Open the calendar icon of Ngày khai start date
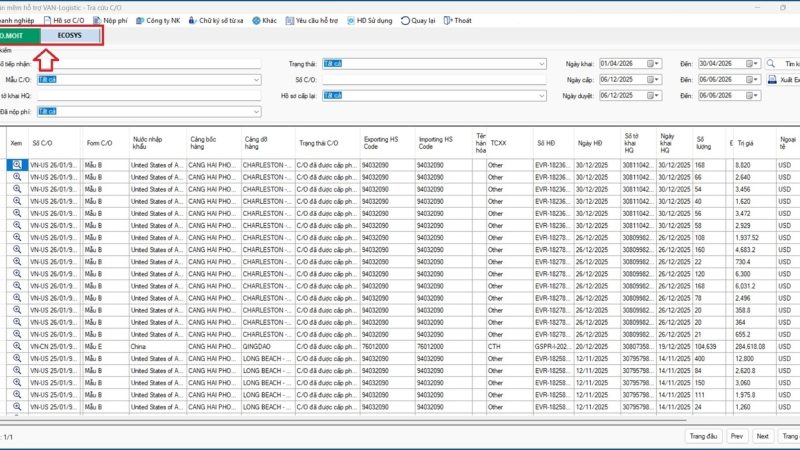The height and width of the screenshot is (450, 800). click(x=651, y=64)
